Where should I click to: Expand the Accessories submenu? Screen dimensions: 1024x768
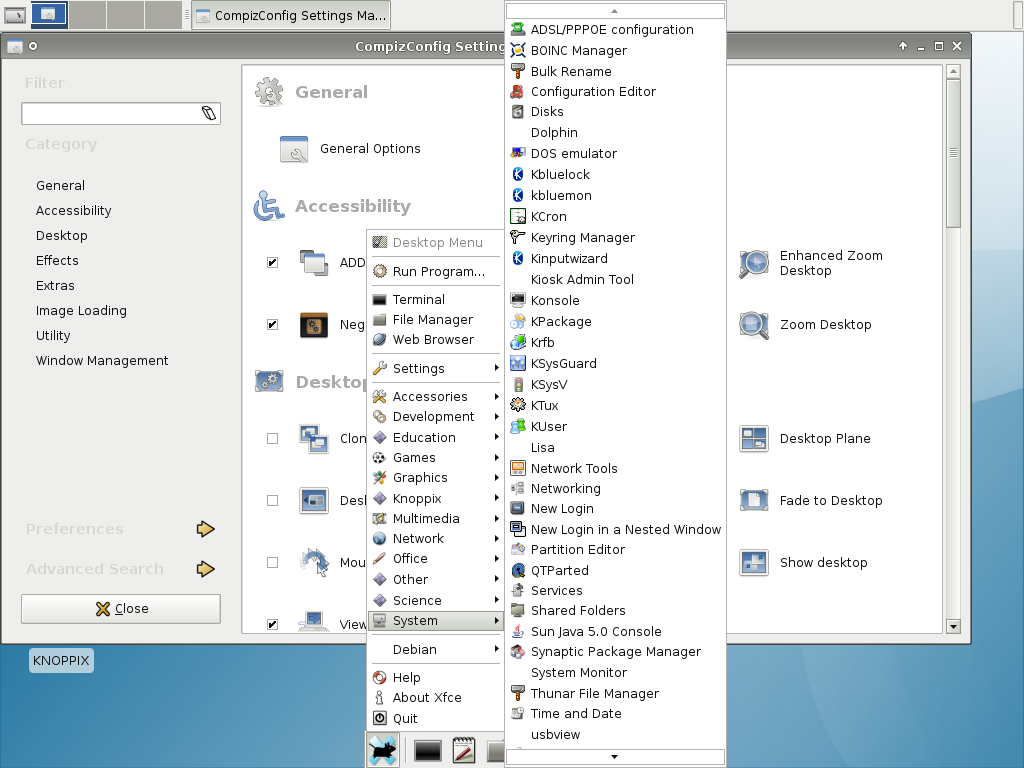coord(436,396)
